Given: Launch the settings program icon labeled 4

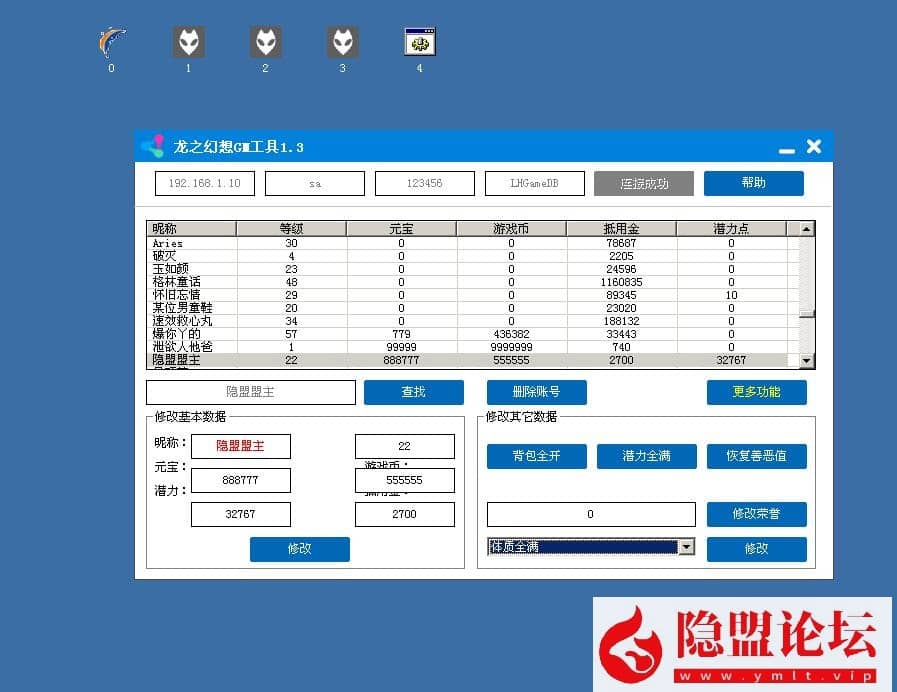Looking at the screenshot, I should [x=419, y=40].
